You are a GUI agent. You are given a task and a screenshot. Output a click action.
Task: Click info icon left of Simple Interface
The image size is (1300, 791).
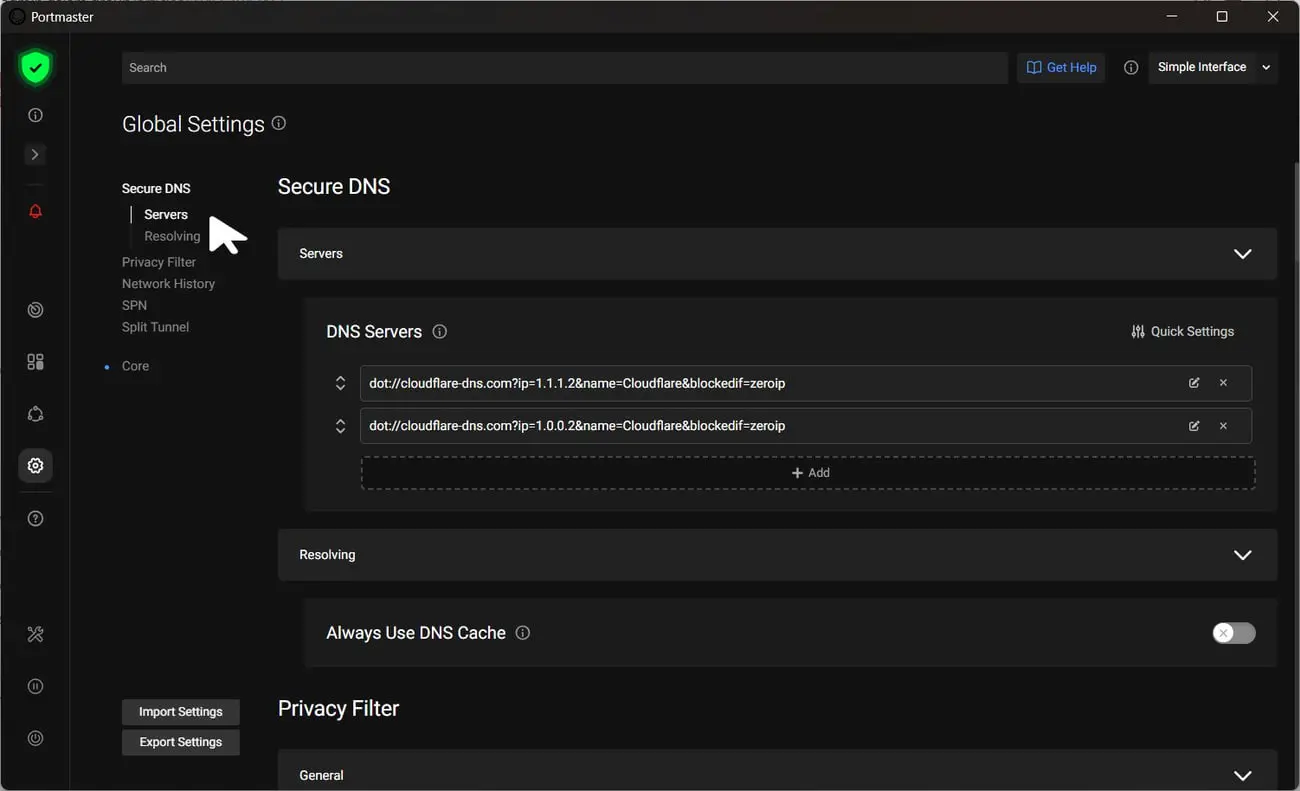click(x=1131, y=68)
